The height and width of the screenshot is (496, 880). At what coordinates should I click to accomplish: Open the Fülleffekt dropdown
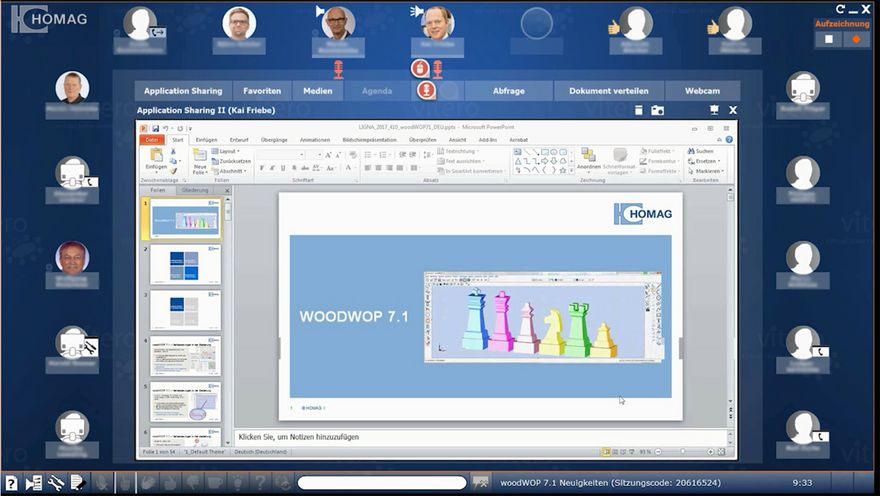656,151
